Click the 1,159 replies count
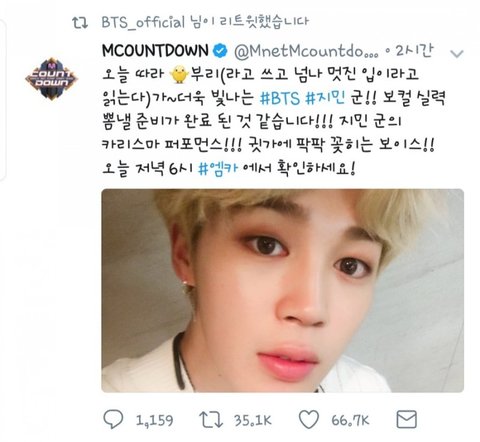This screenshot has width=480, height=442. tap(155, 420)
